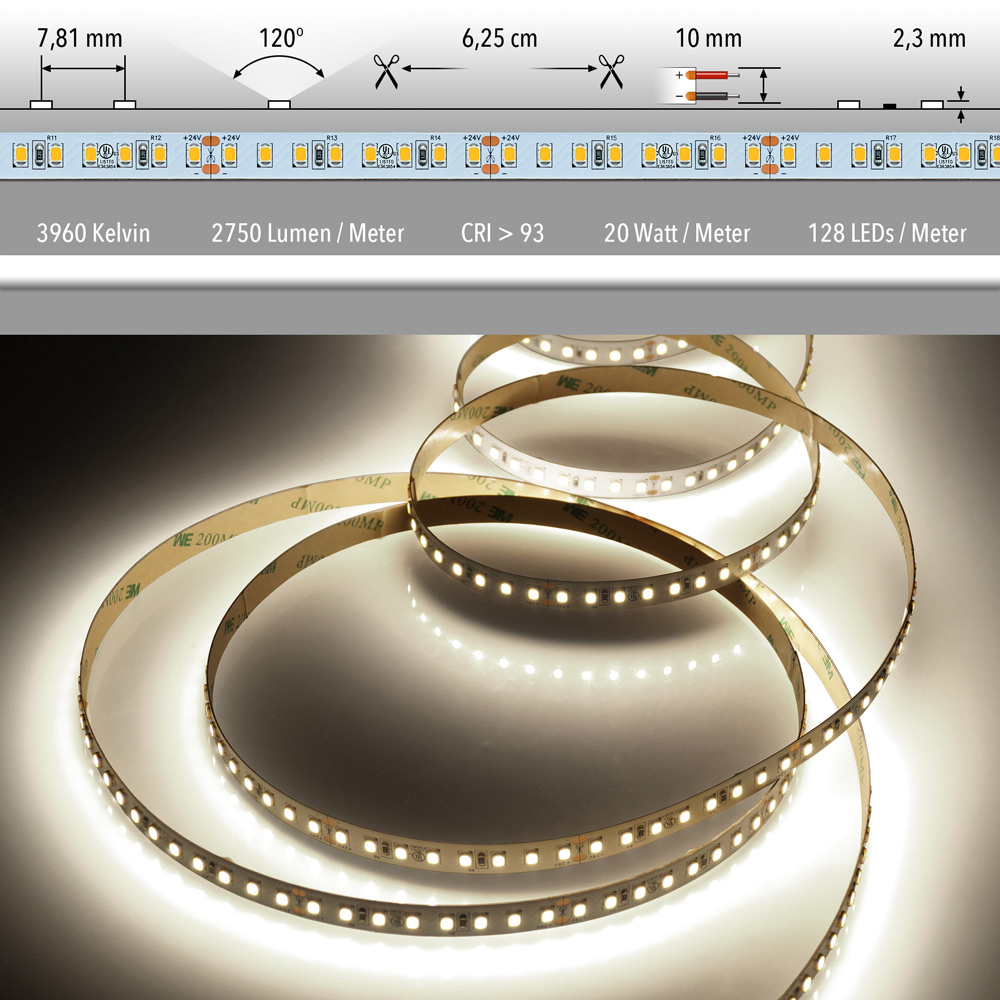This screenshot has width=1000, height=1000.
Task: Select the 2750 Lumen / Meter label
Action: click(x=308, y=233)
